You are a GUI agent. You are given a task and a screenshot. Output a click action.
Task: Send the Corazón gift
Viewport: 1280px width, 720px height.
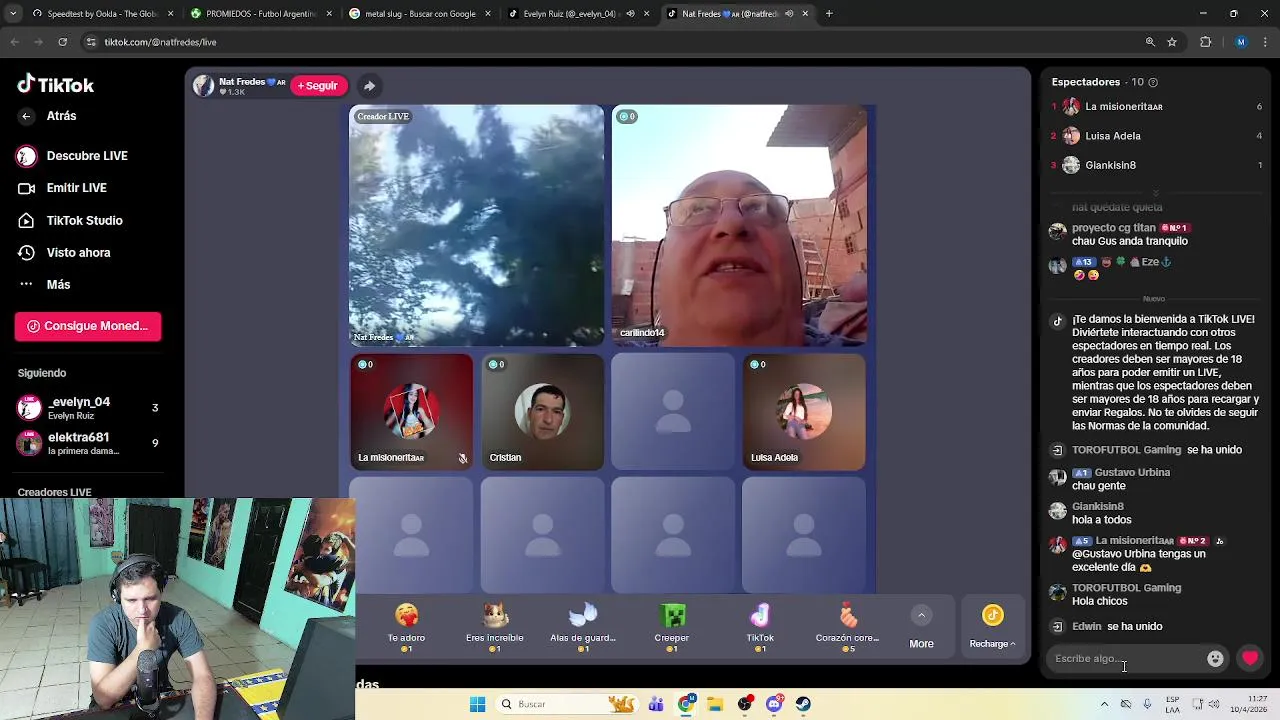pos(848,627)
